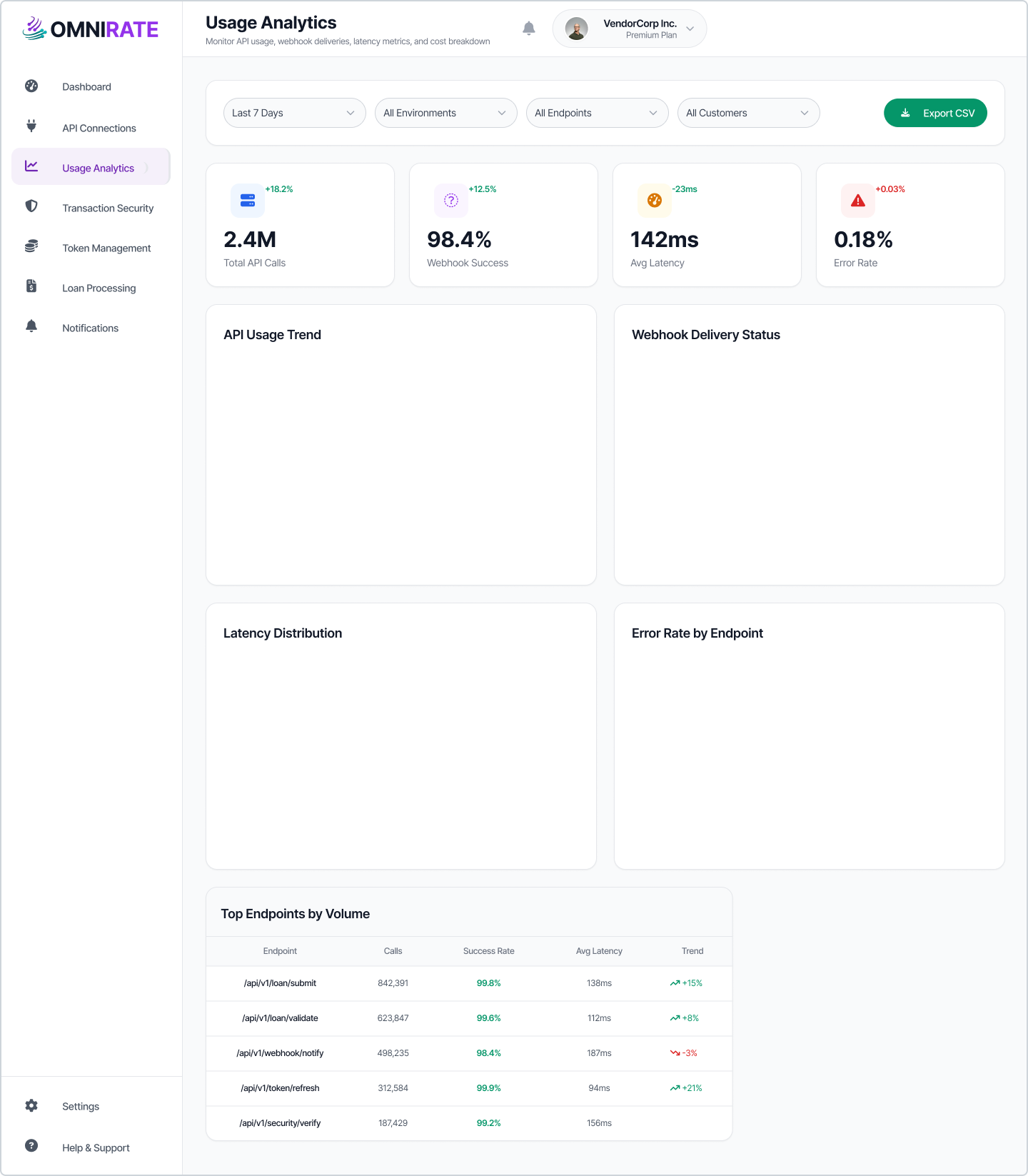Viewport: 1028px width, 1176px height.
Task: Click the API Usage Trend chart title
Action: coord(272,335)
